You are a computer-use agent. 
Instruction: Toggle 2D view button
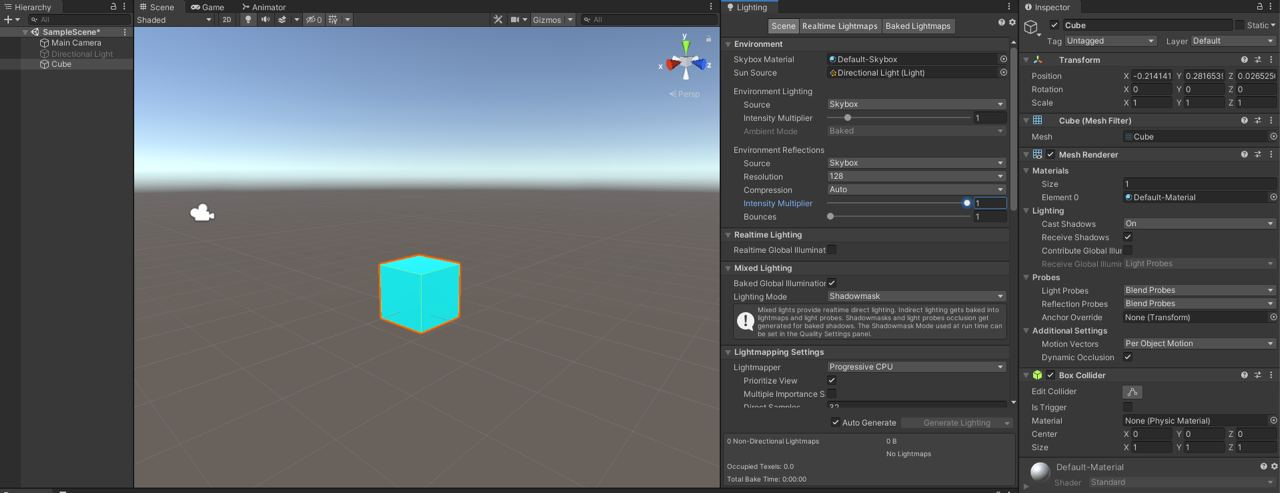pos(226,19)
